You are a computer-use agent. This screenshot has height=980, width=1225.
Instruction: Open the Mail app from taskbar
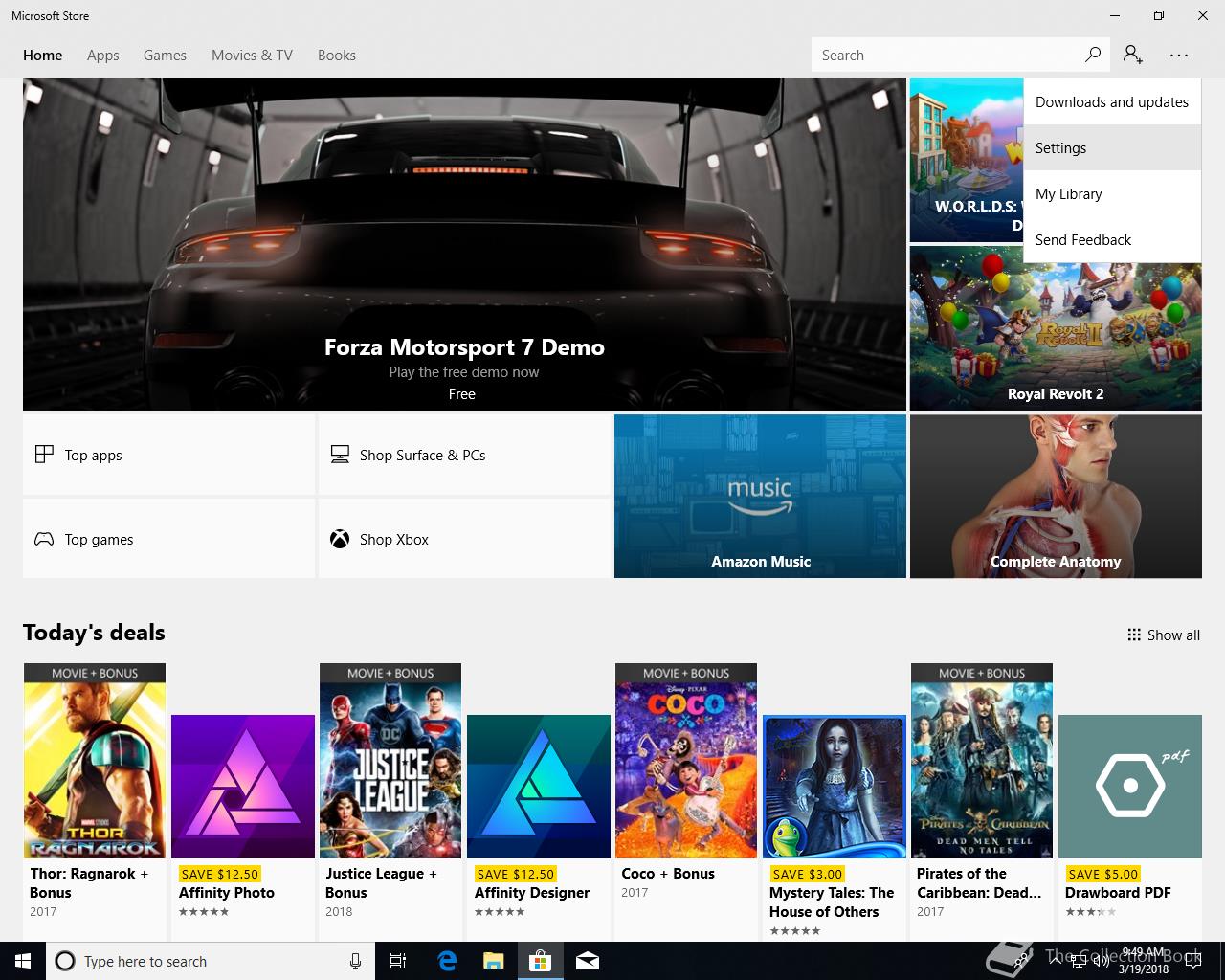click(x=588, y=961)
